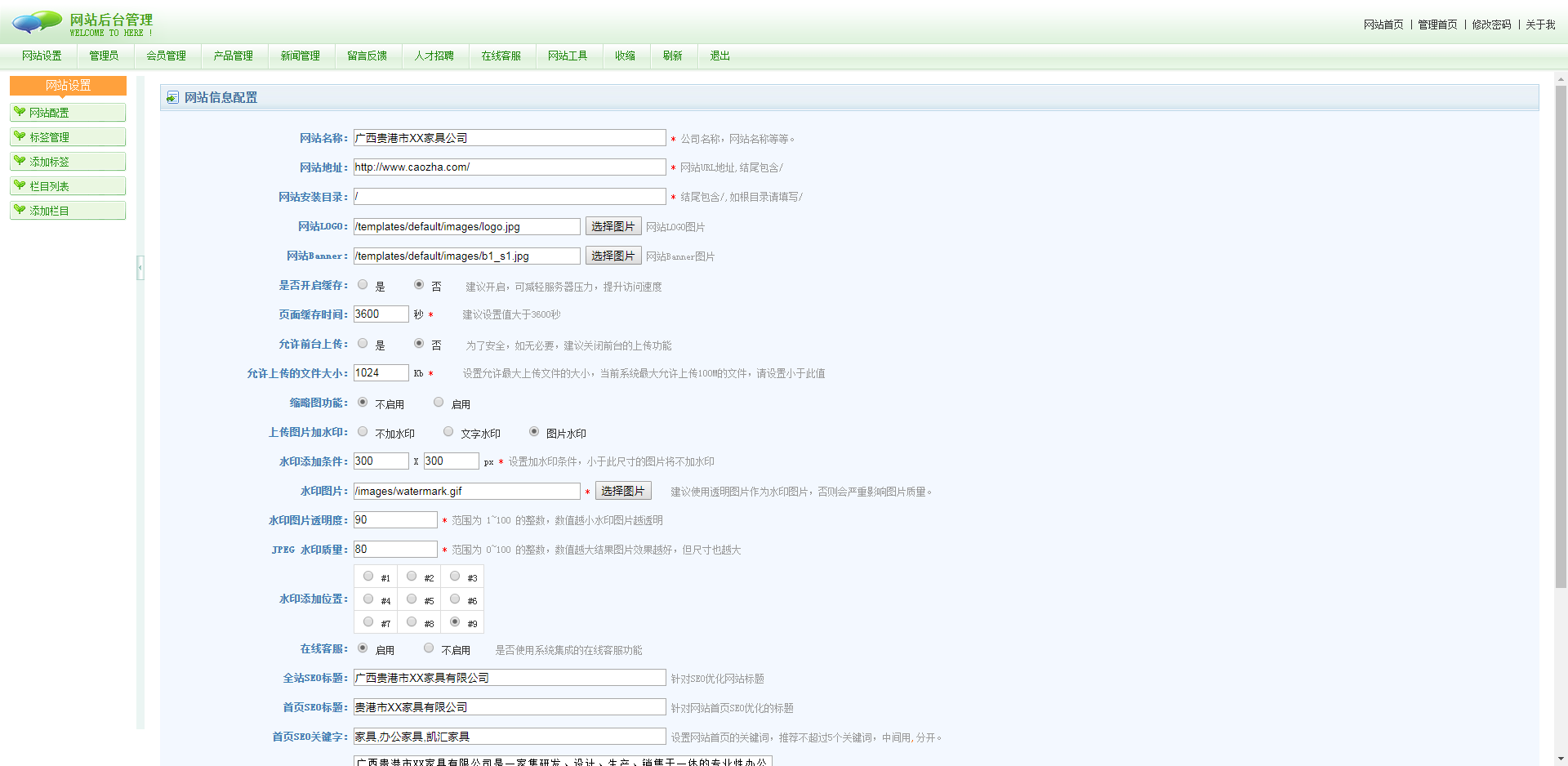Open the 网站设置 top menu
This screenshot has height=766, width=1568.
tap(42, 56)
